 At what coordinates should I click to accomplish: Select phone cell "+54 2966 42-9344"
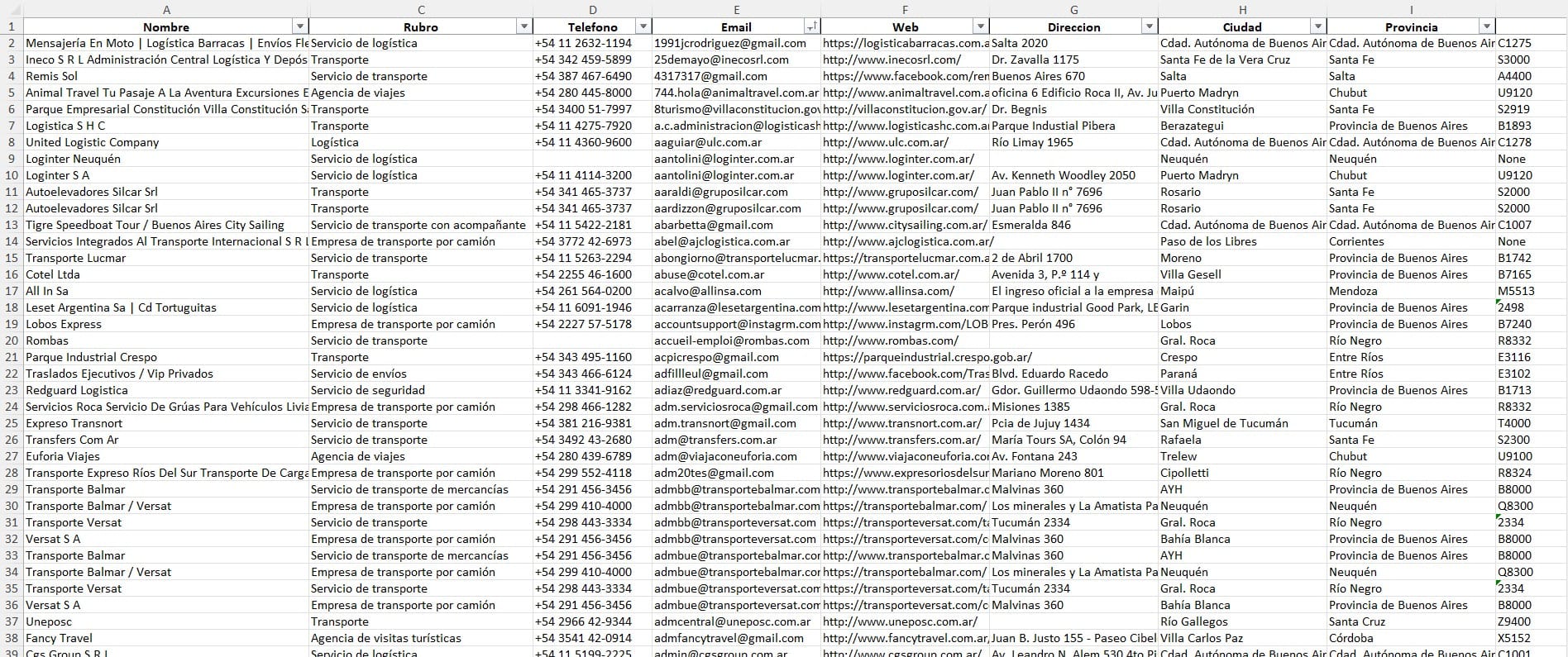(592, 621)
